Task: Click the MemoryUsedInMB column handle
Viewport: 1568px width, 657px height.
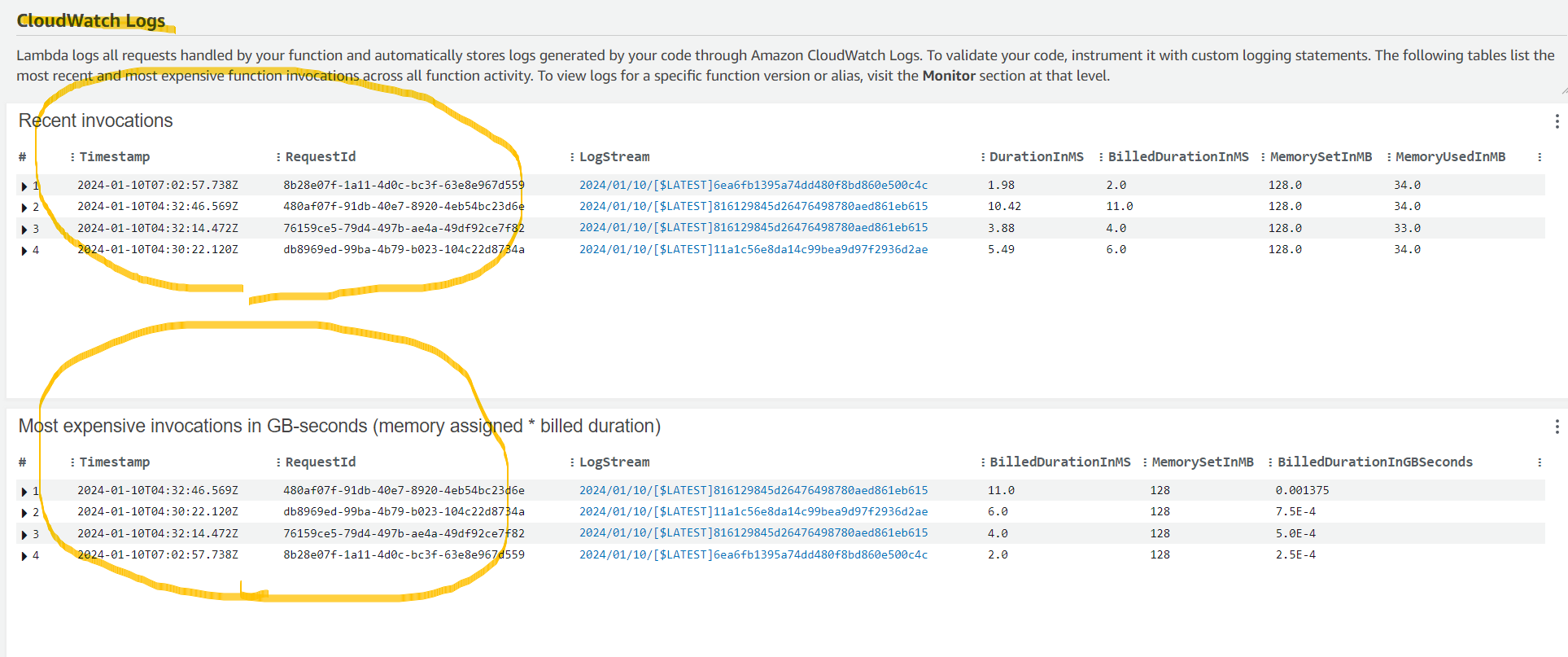Action: pyautogui.click(x=1389, y=157)
